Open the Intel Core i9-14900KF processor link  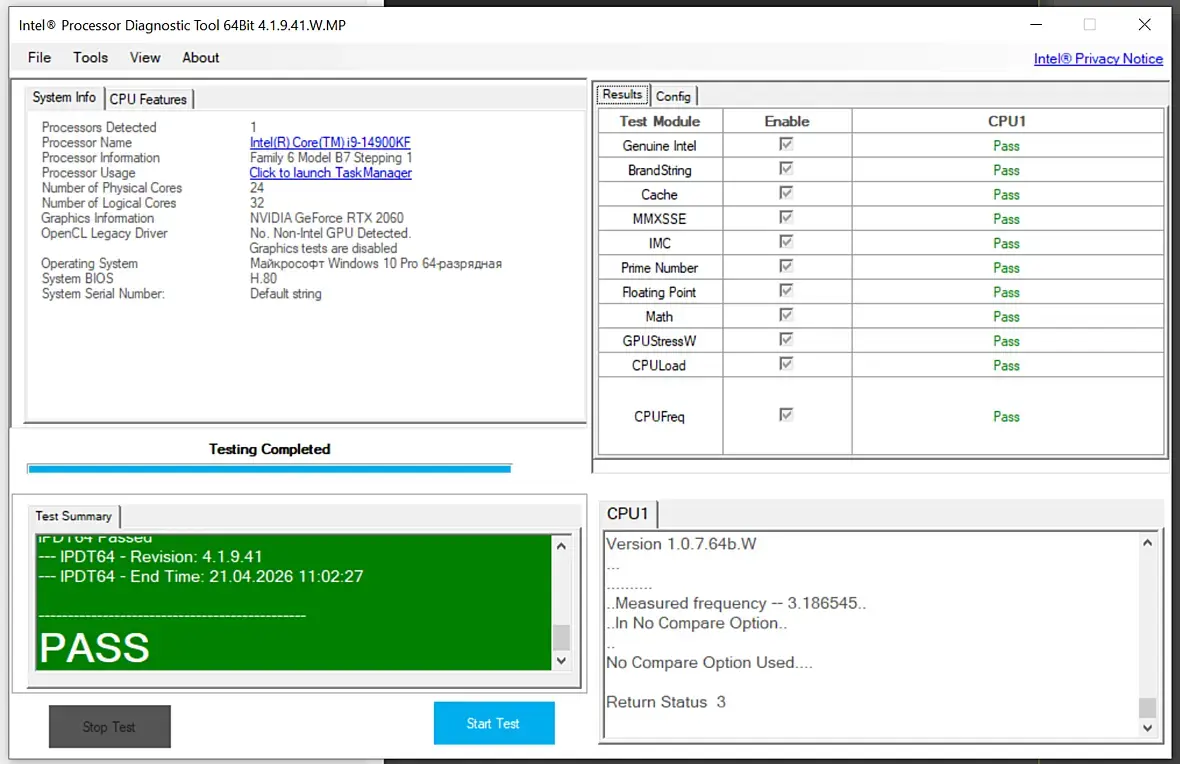[x=330, y=142]
